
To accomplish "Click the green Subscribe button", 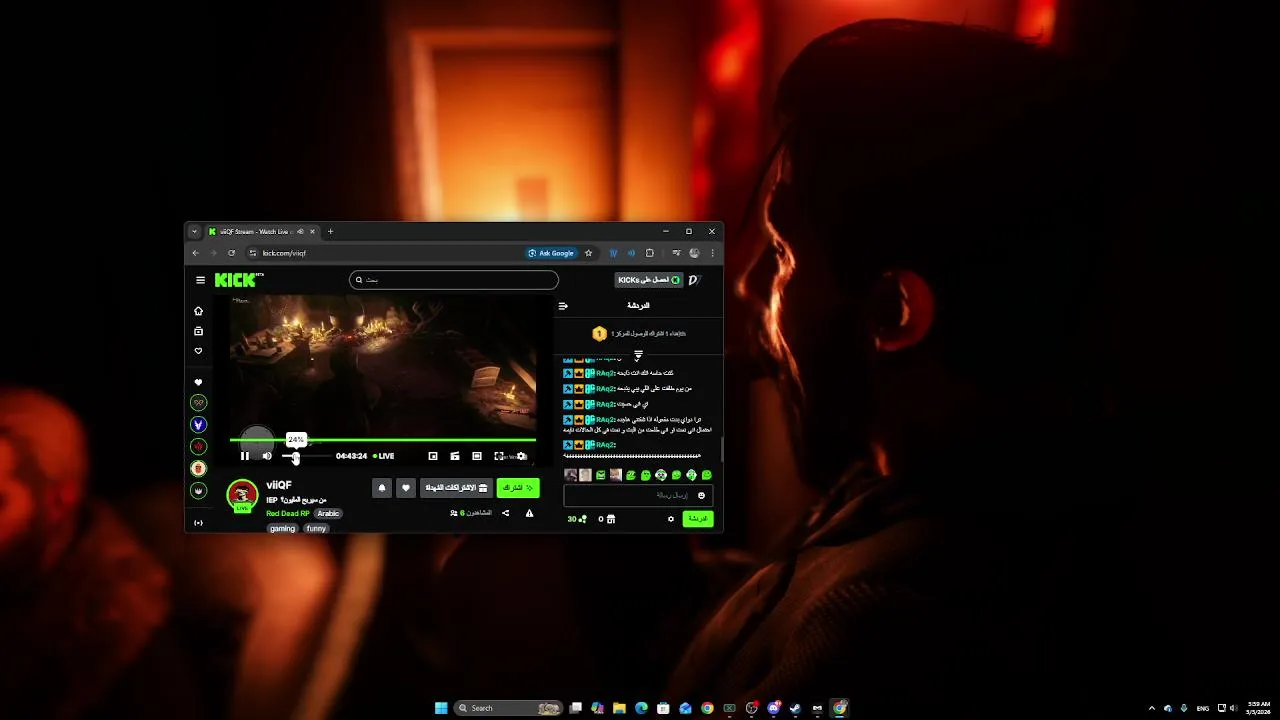I will [x=518, y=488].
